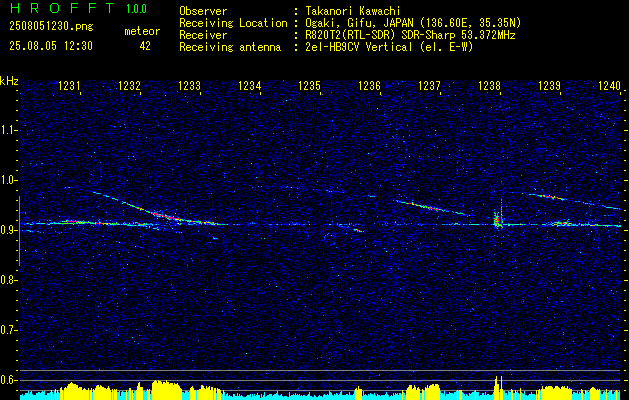Click the HROFFT program title
629x400 pixels.
[x=62, y=8]
